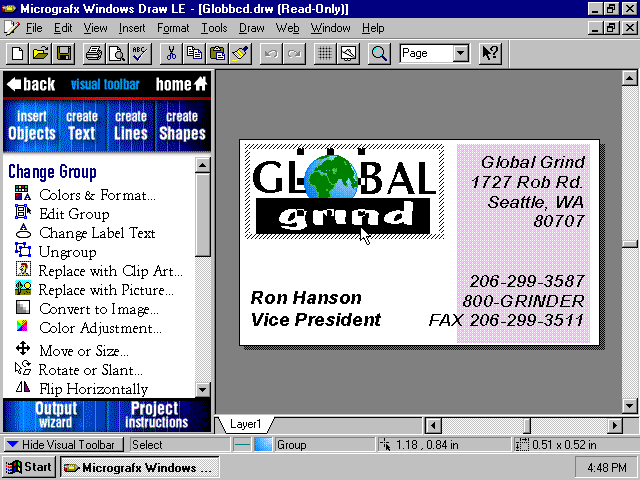
Task: Paste from clipboard icon
Action: (x=218, y=53)
